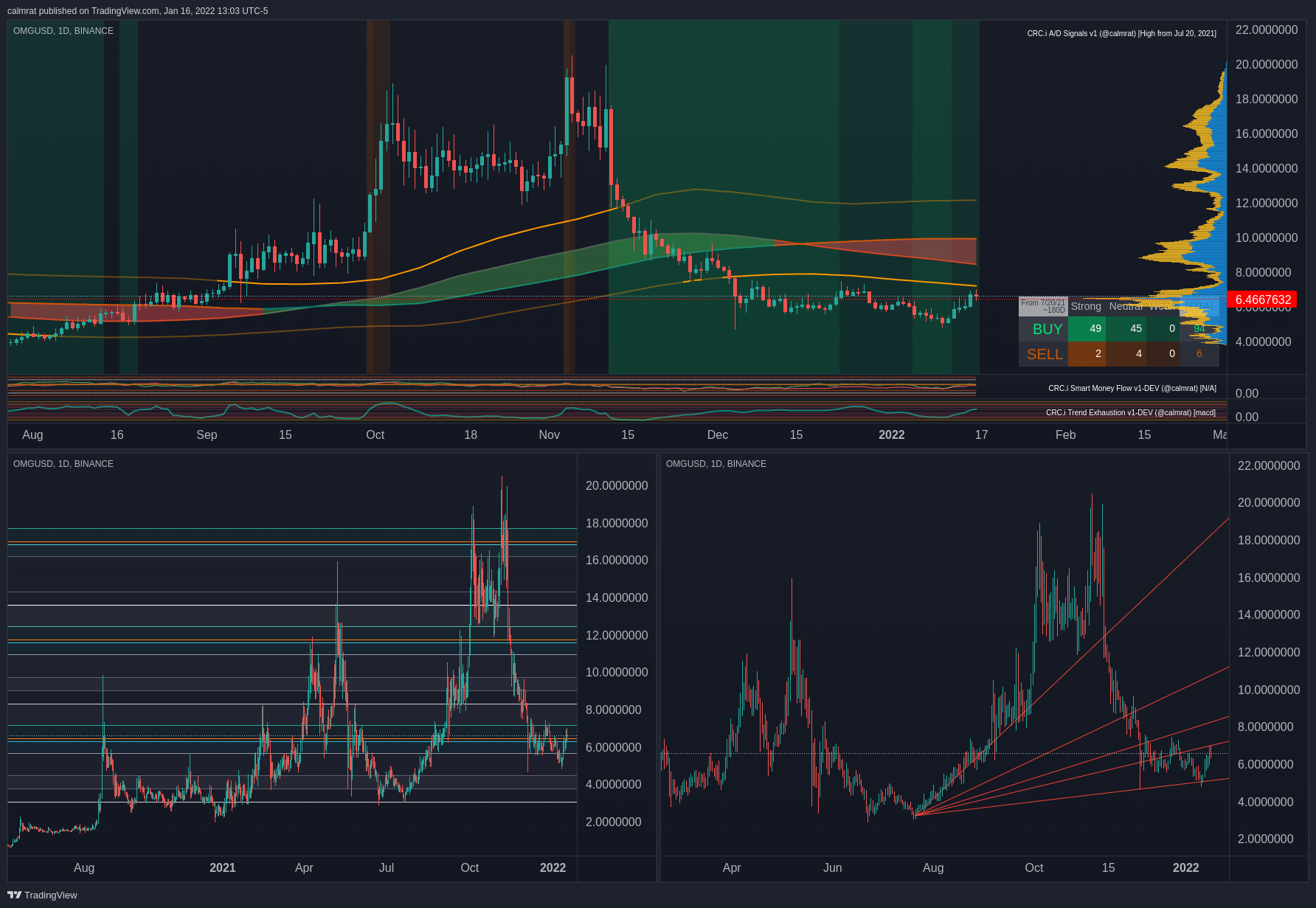This screenshot has height=908, width=1316.
Task: Click the 'From 7/20/21 ~180D' table header cell
Action: pyautogui.click(x=1043, y=306)
